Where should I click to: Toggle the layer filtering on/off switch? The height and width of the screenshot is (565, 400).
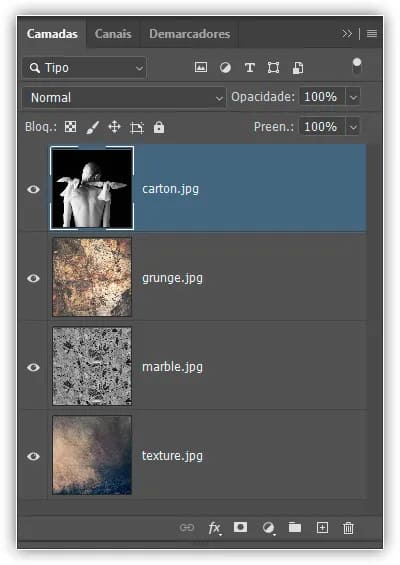tap(357, 66)
